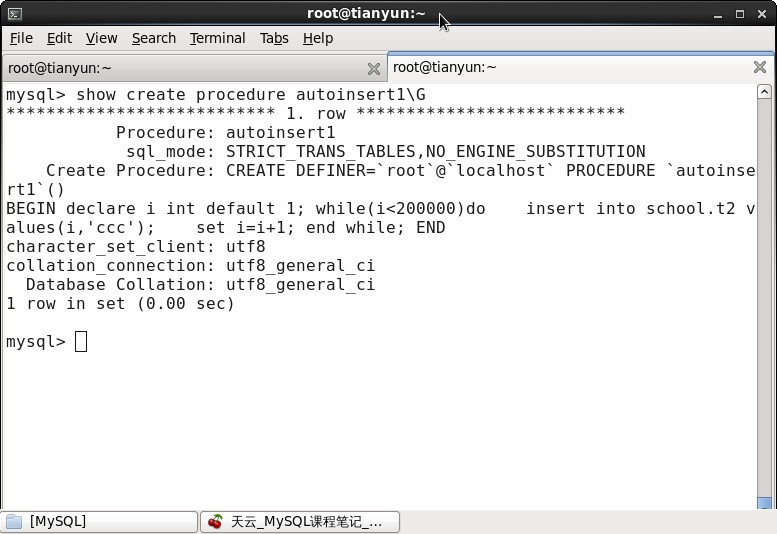Open the Terminal menu
The image size is (777, 534).
218,38
